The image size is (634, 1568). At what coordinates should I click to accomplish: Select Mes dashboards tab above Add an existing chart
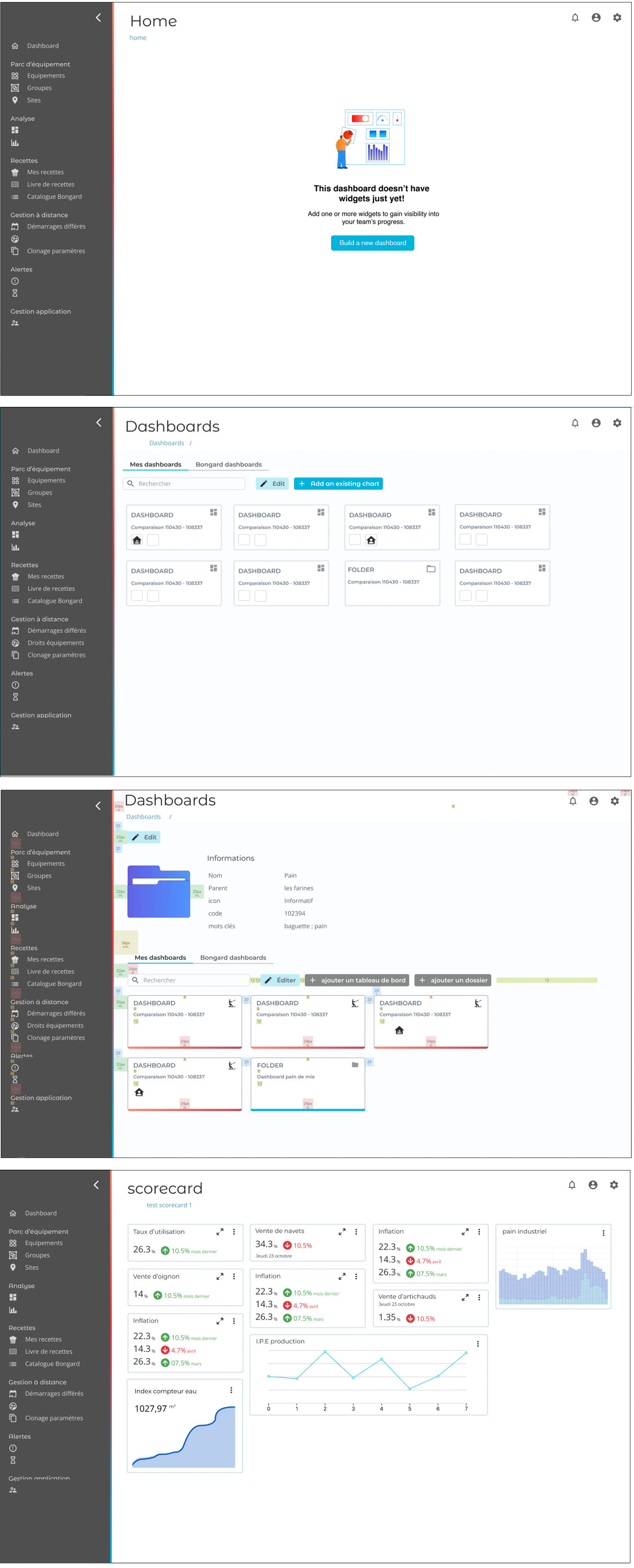point(155,464)
